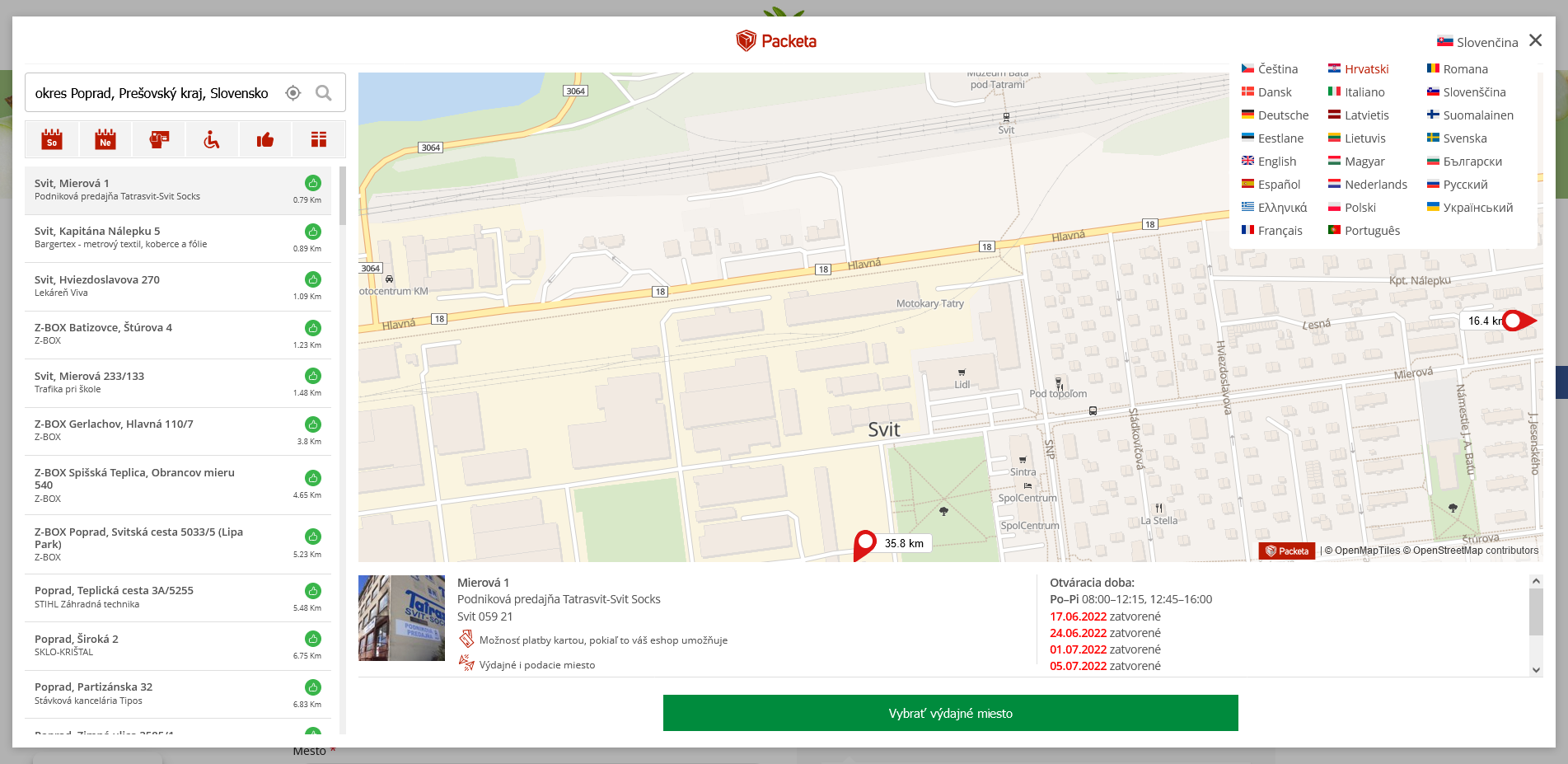This screenshot has height=764, width=1568.
Task: Toggle the wheelchair accessible filter
Action: tap(212, 139)
